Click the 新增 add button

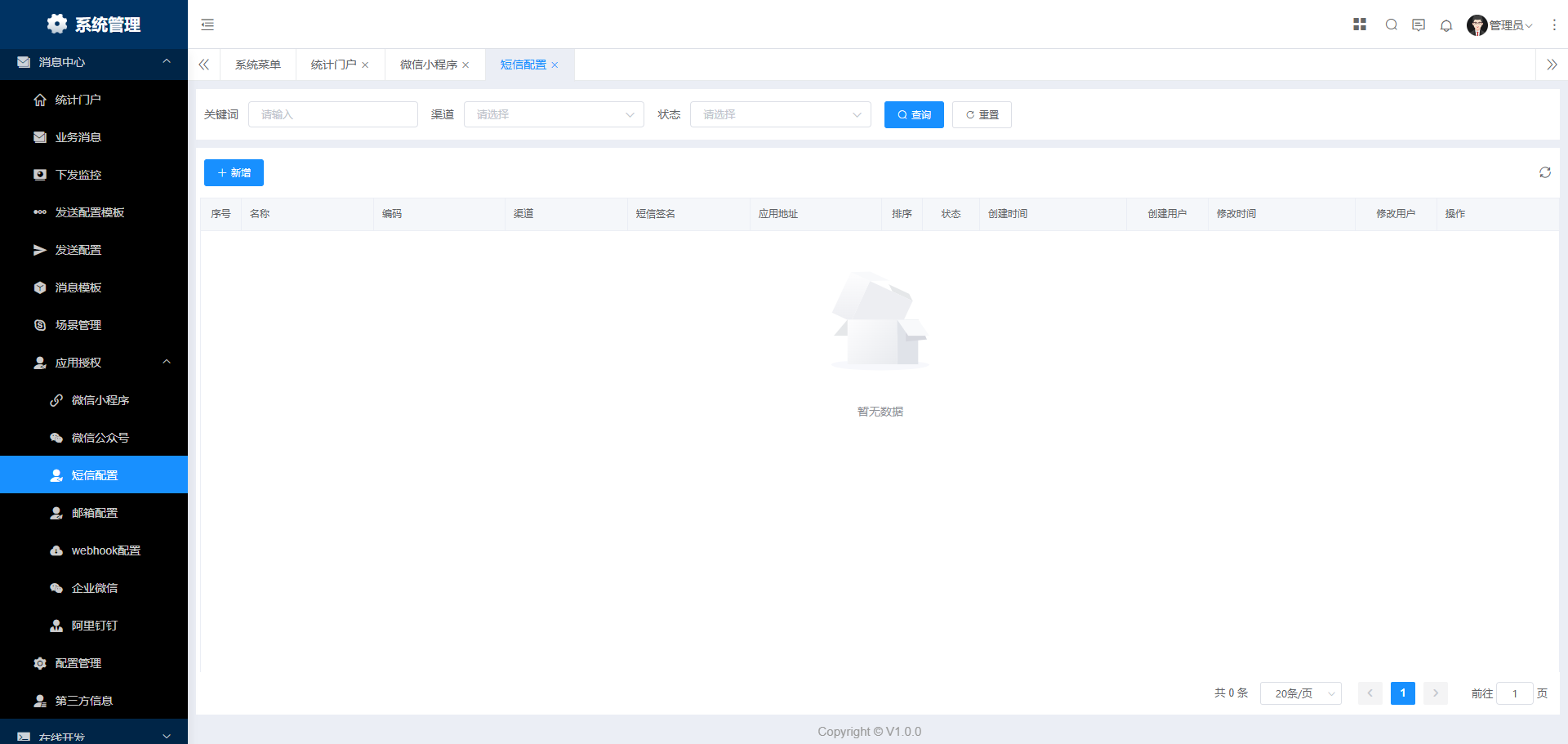234,173
